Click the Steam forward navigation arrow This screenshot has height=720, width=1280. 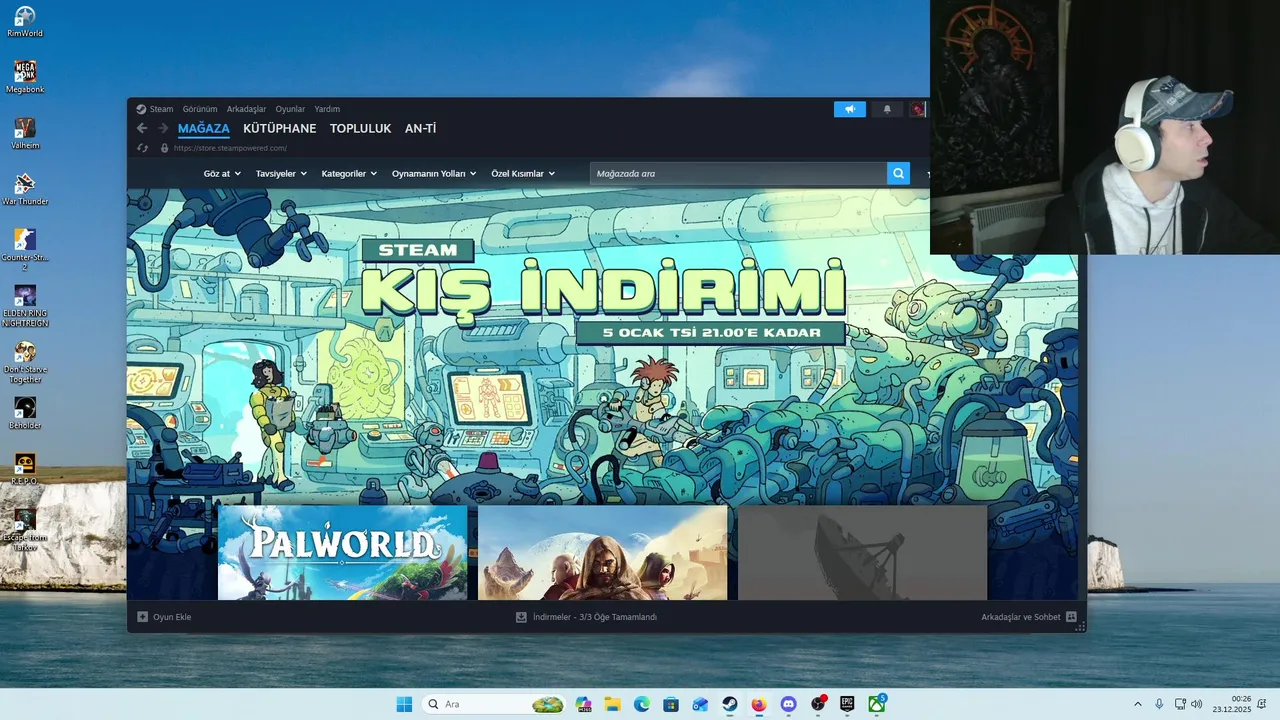(x=163, y=128)
